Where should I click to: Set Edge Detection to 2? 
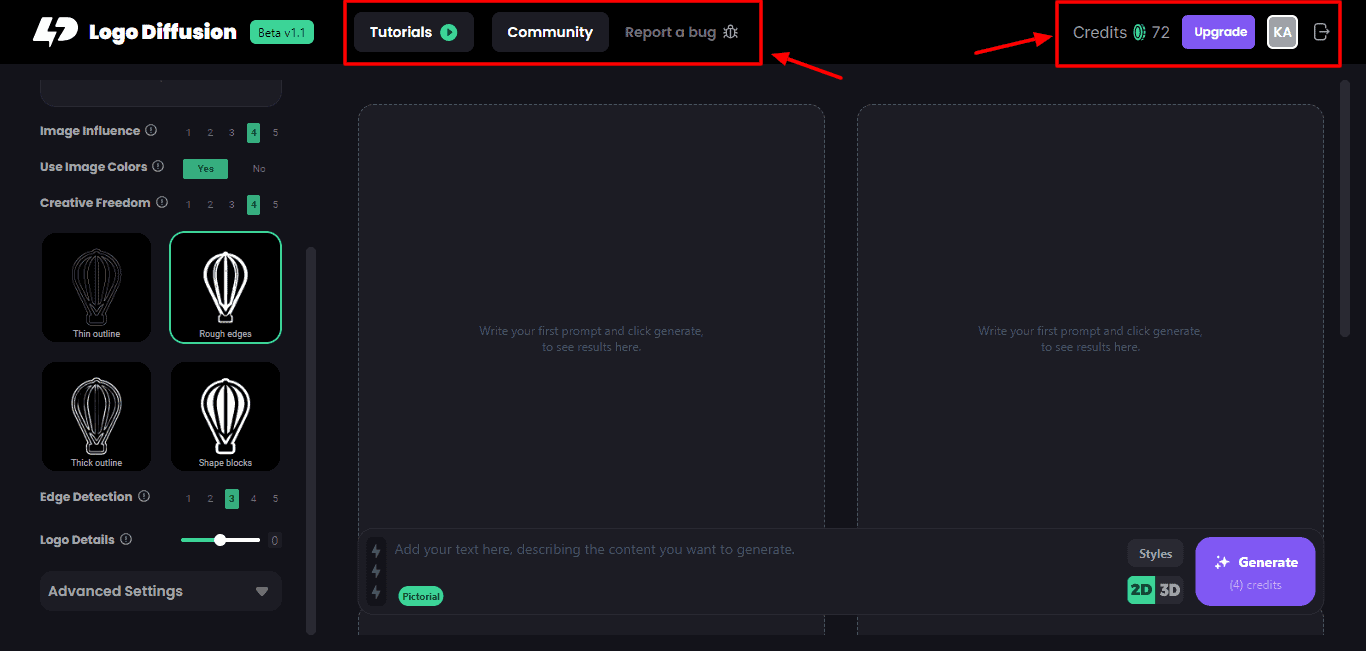click(x=210, y=499)
